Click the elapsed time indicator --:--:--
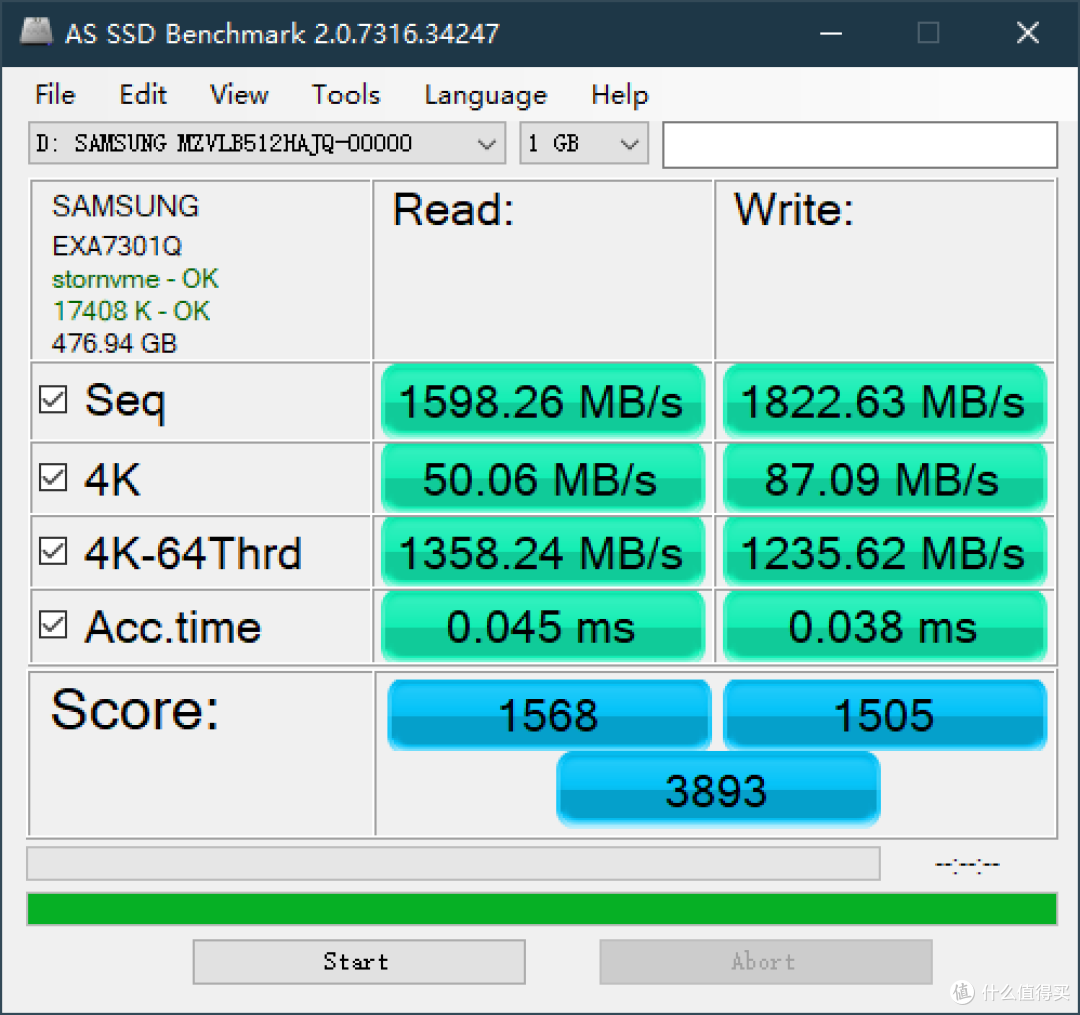The width and height of the screenshot is (1080, 1015). [x=967, y=864]
